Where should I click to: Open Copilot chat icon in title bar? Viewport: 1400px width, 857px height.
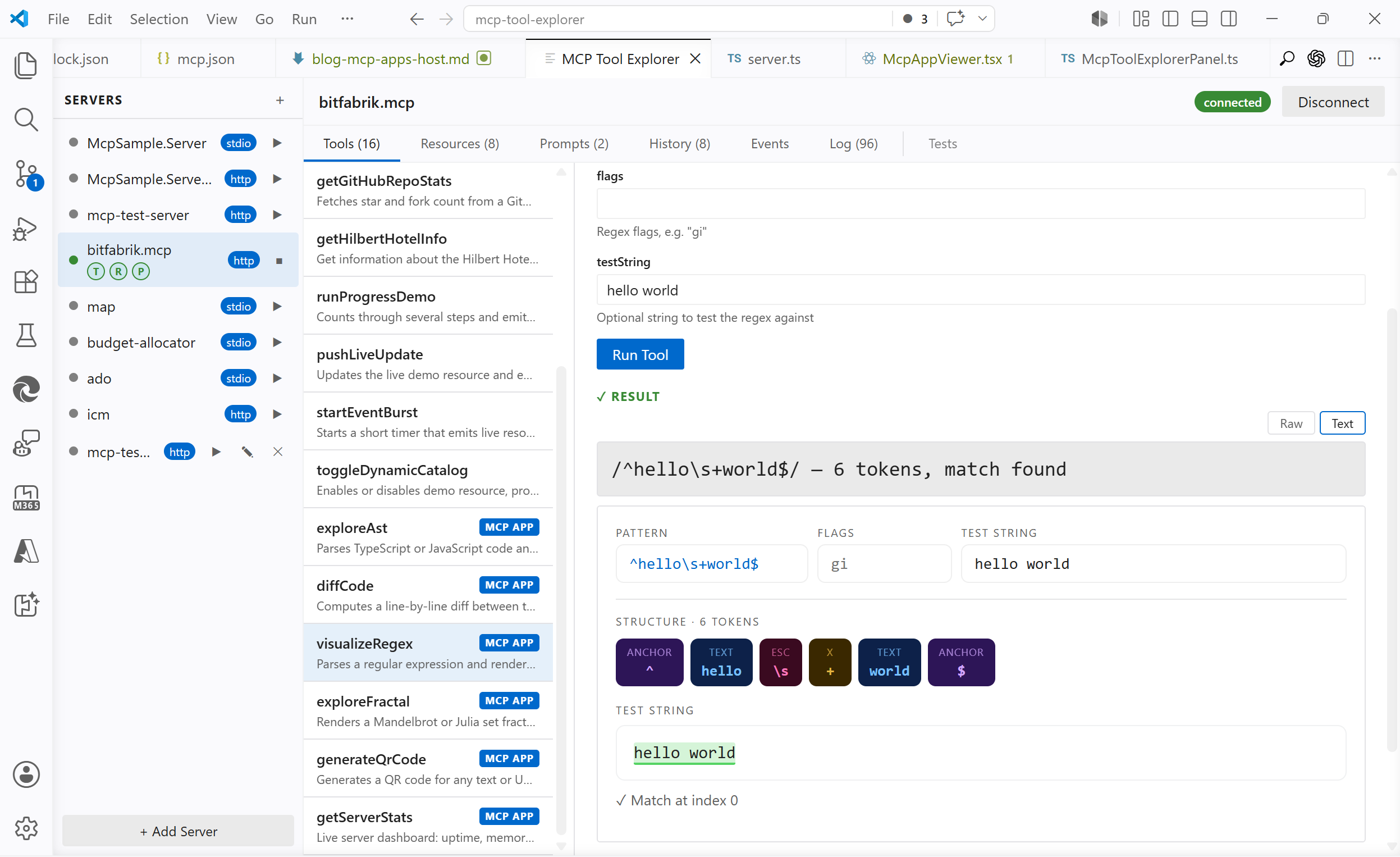tap(955, 19)
